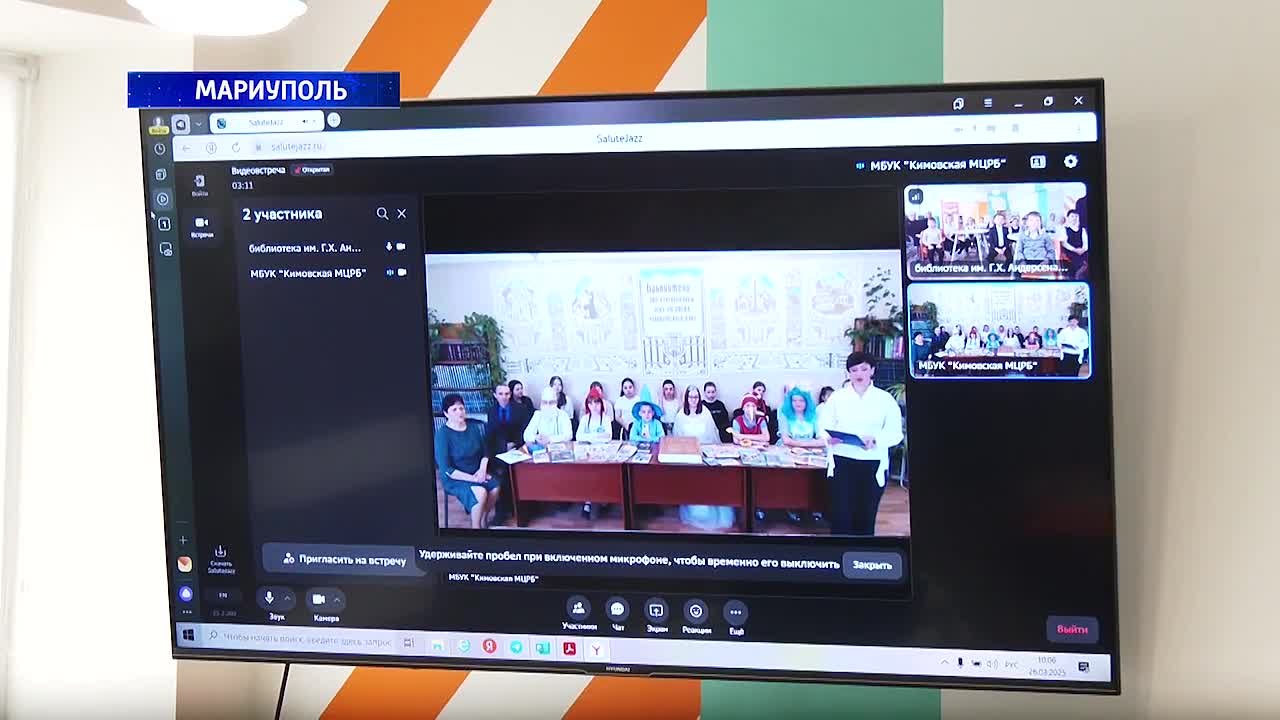Leave the meeting with Выйти button
This screenshot has width=1280, height=720.
pyautogui.click(x=1072, y=629)
